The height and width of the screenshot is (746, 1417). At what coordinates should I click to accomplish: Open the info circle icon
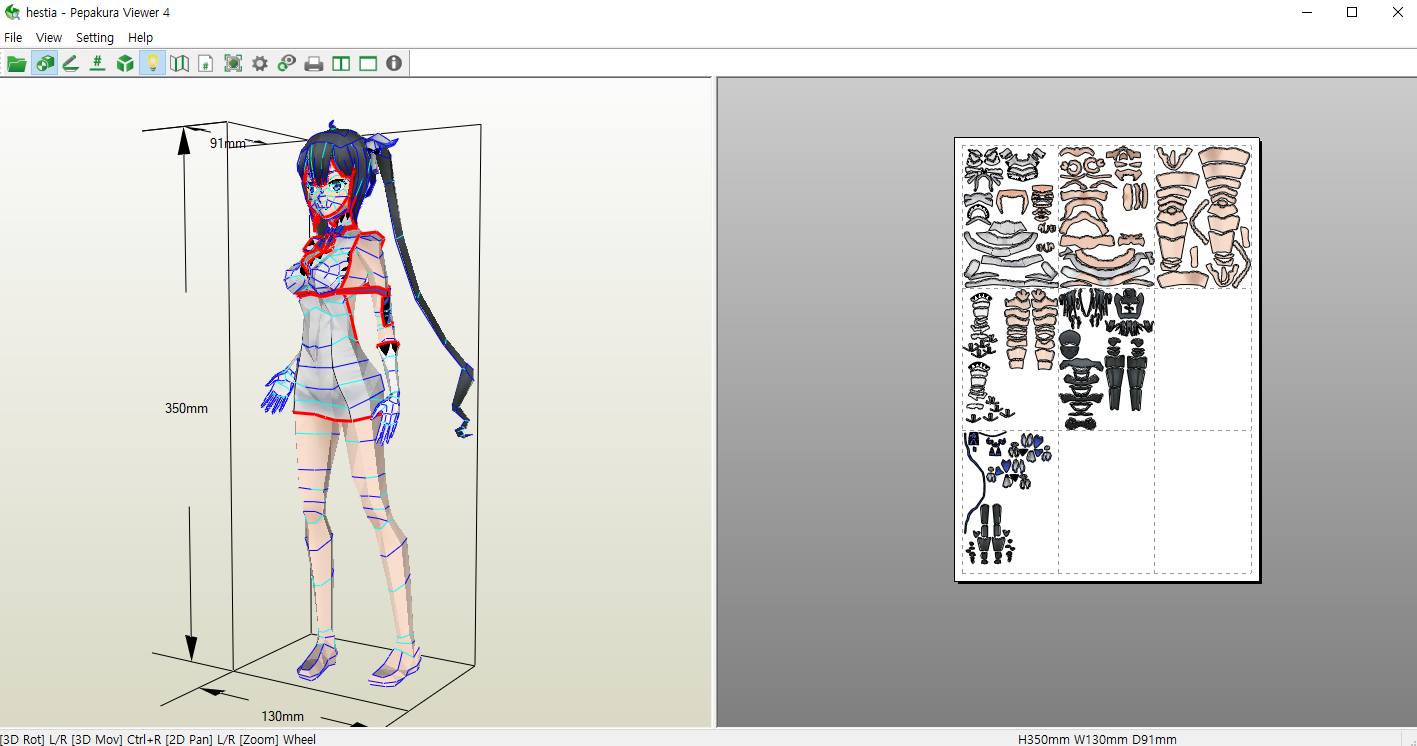pos(394,64)
